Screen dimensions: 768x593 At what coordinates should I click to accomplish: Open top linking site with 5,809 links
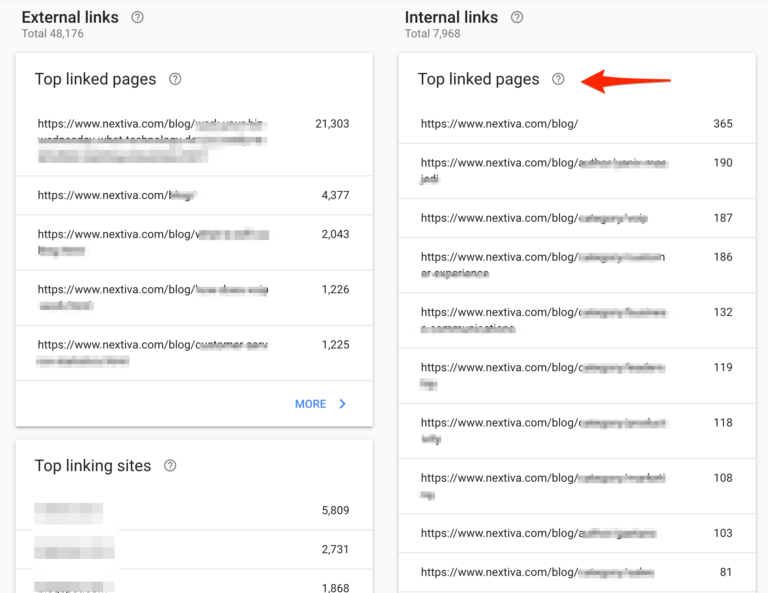pos(193,511)
